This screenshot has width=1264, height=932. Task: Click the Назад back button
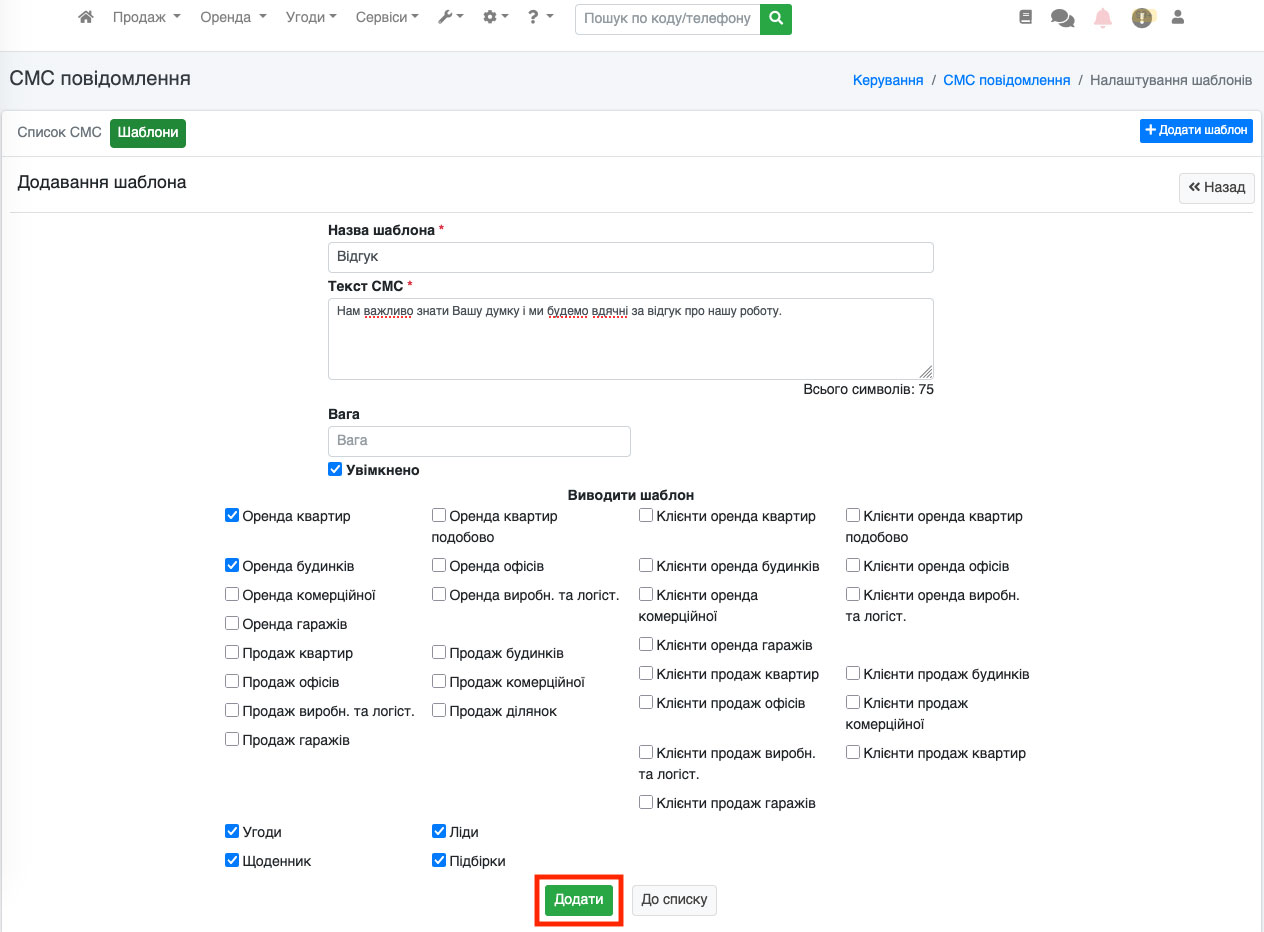click(x=1216, y=187)
